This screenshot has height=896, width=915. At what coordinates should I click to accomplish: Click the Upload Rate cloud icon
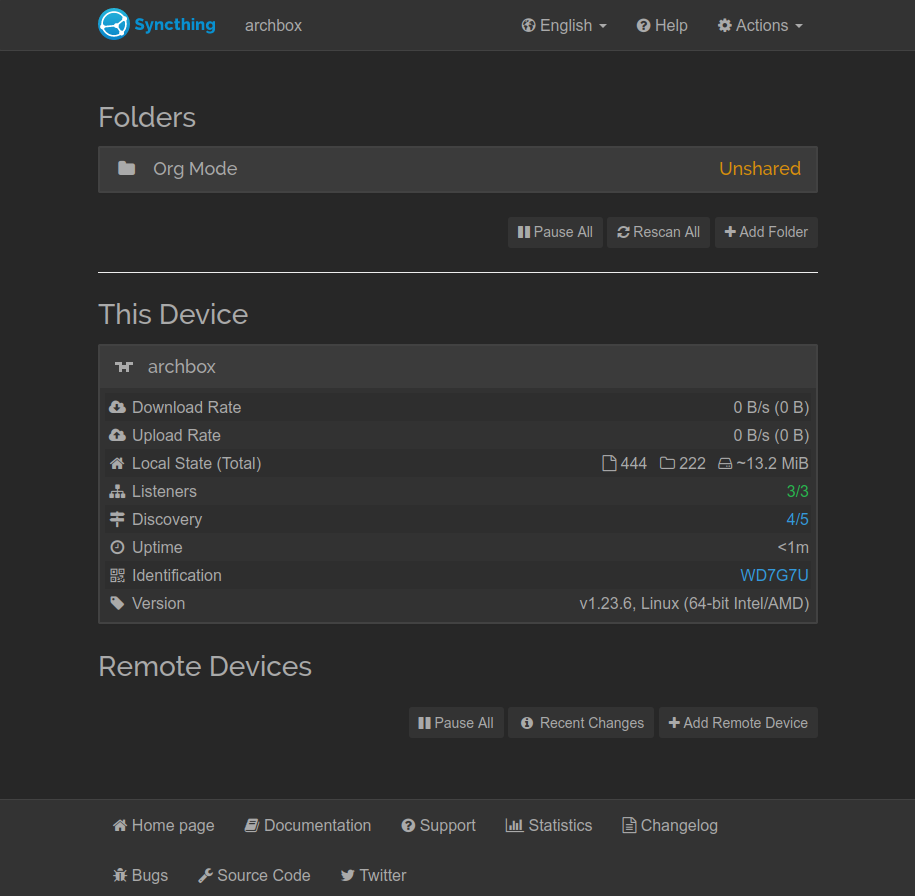117,435
